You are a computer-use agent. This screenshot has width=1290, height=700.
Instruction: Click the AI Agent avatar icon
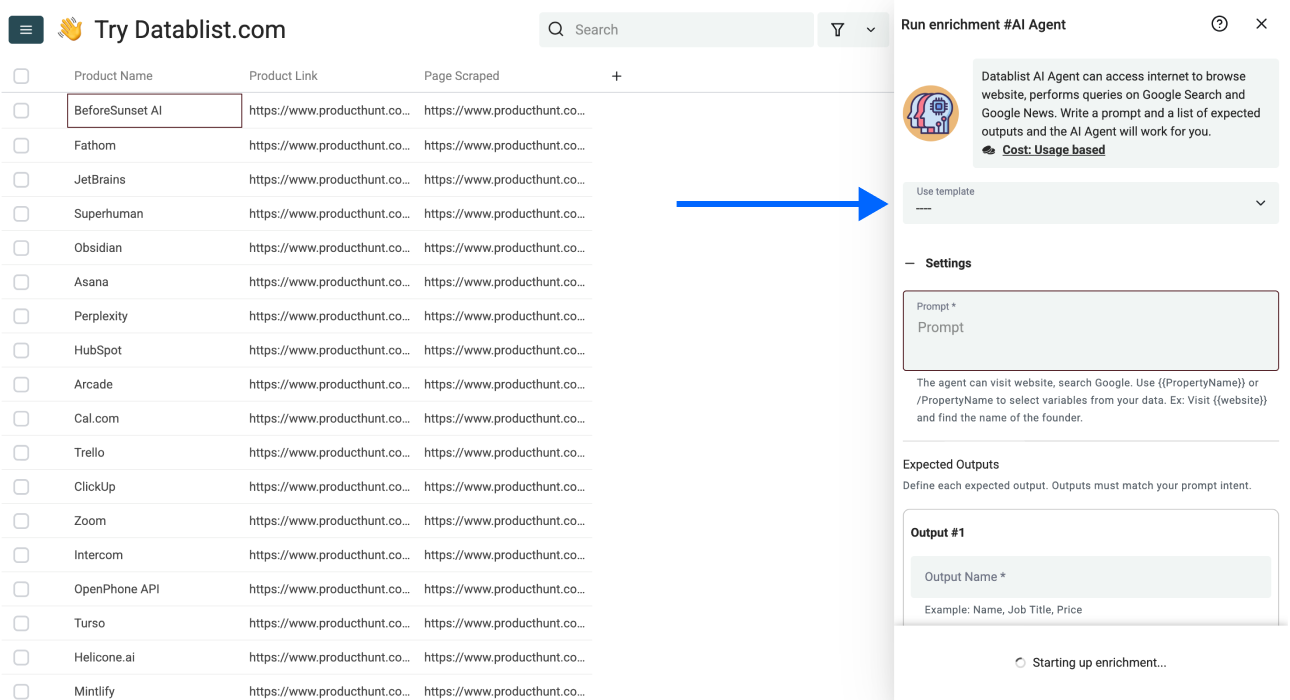click(x=931, y=113)
